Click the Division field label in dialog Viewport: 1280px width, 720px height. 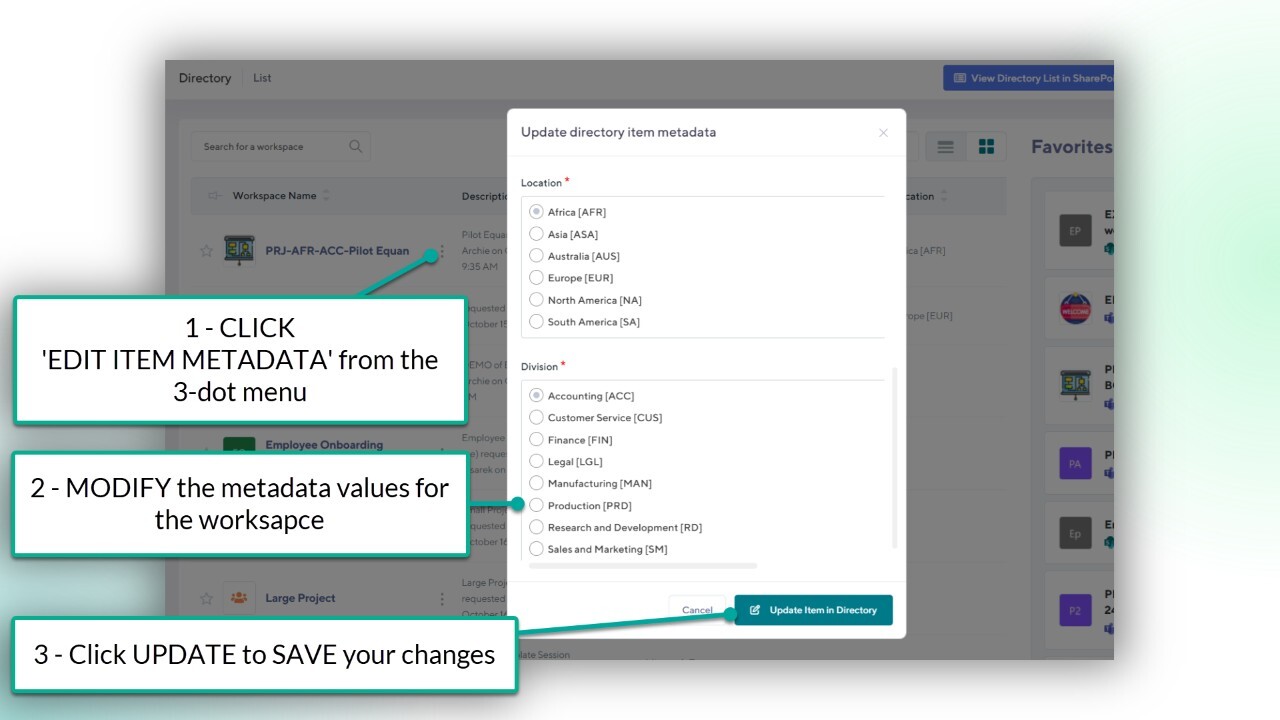[539, 367]
